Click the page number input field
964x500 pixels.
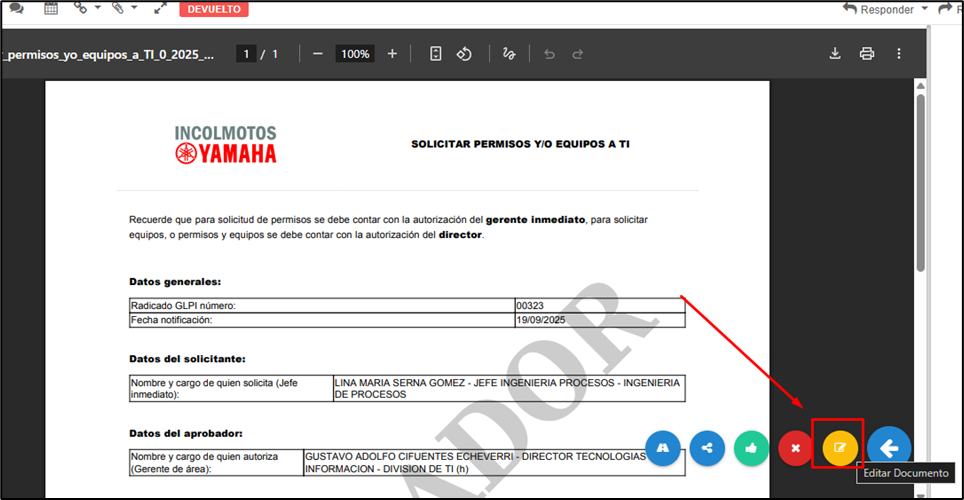tap(246, 54)
